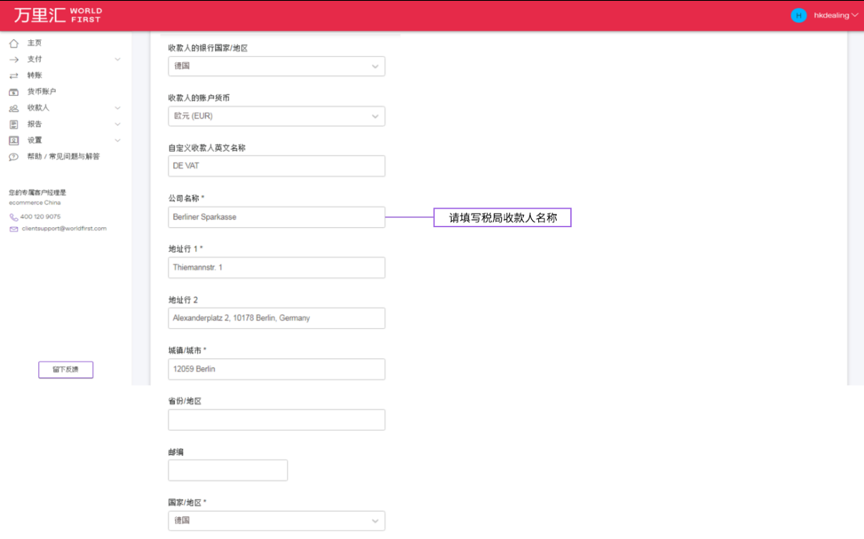Click address line 1 field Thiemannstr. 1

277,268
